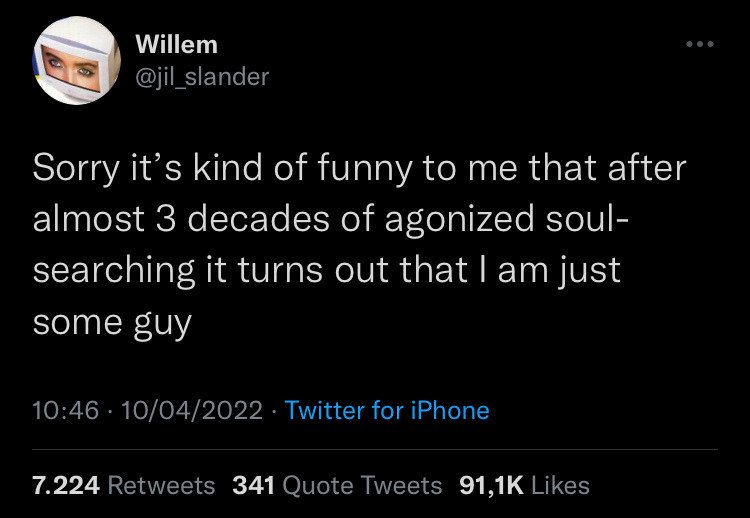The image size is (750, 518).
Task: Open the Willem display name
Action: point(175,45)
